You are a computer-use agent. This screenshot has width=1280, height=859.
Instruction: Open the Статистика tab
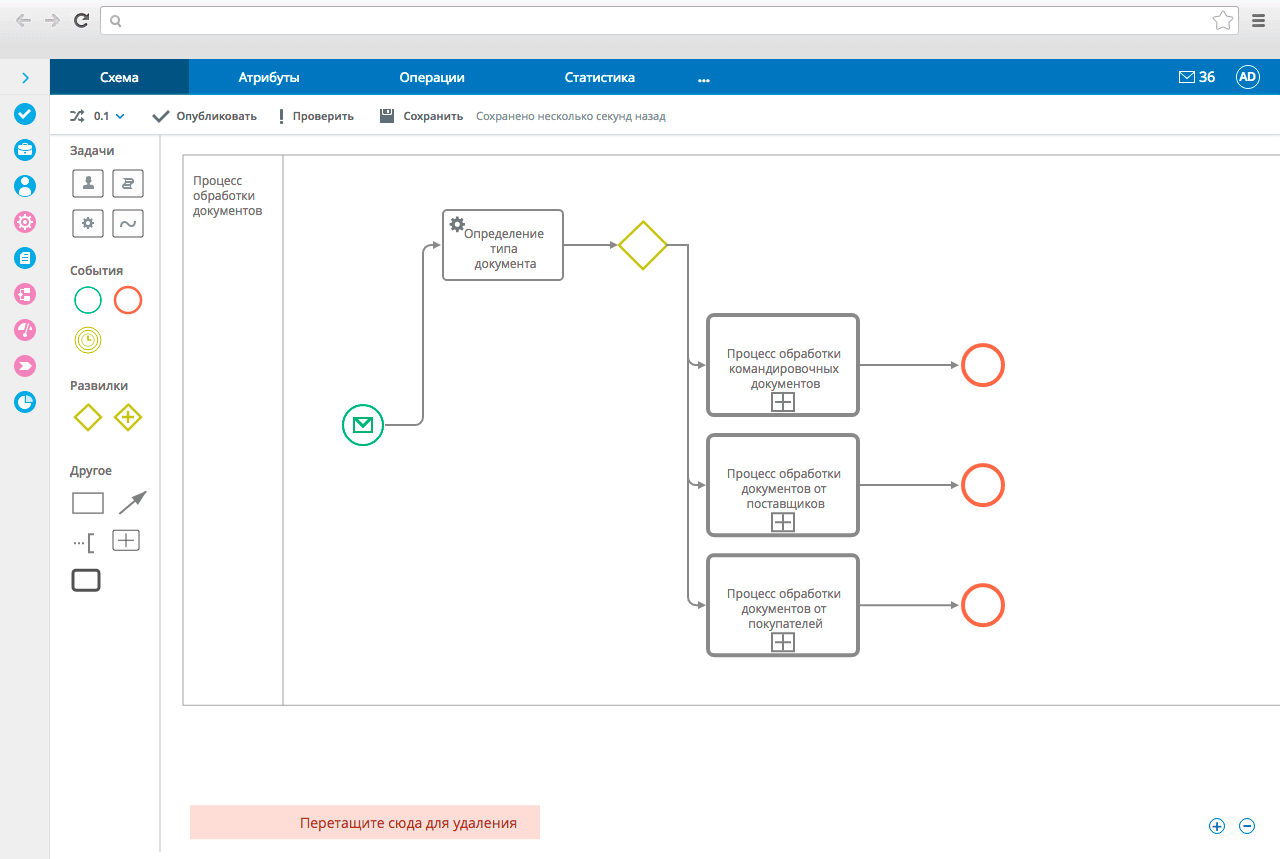(x=599, y=77)
